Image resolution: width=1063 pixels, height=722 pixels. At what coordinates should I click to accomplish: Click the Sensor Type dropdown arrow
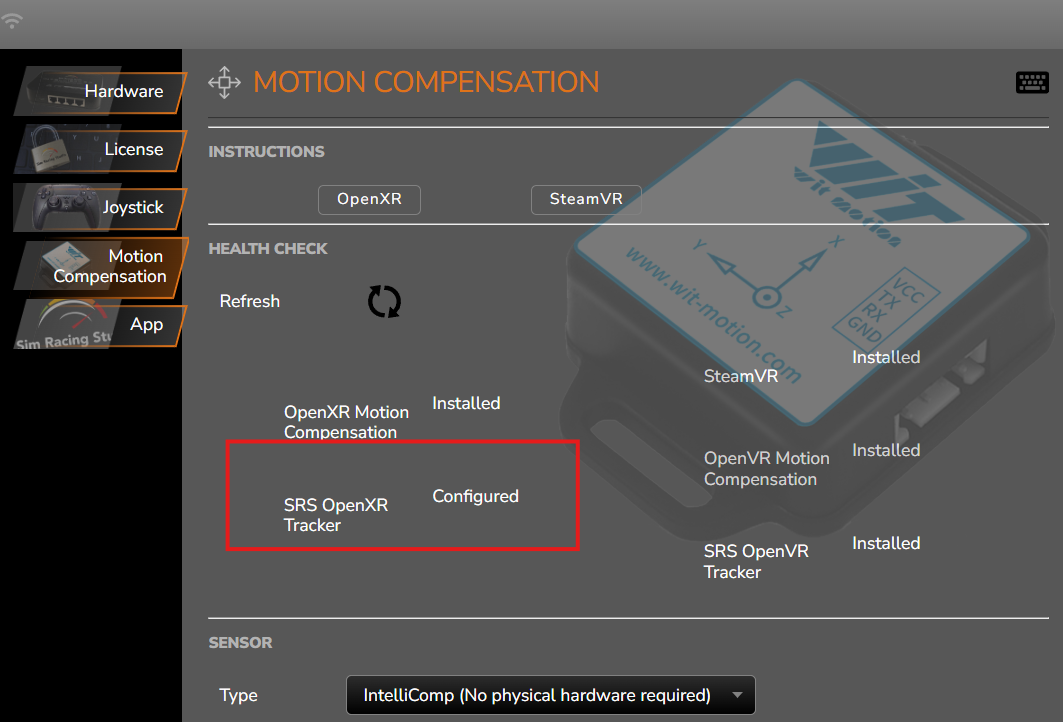tap(738, 695)
